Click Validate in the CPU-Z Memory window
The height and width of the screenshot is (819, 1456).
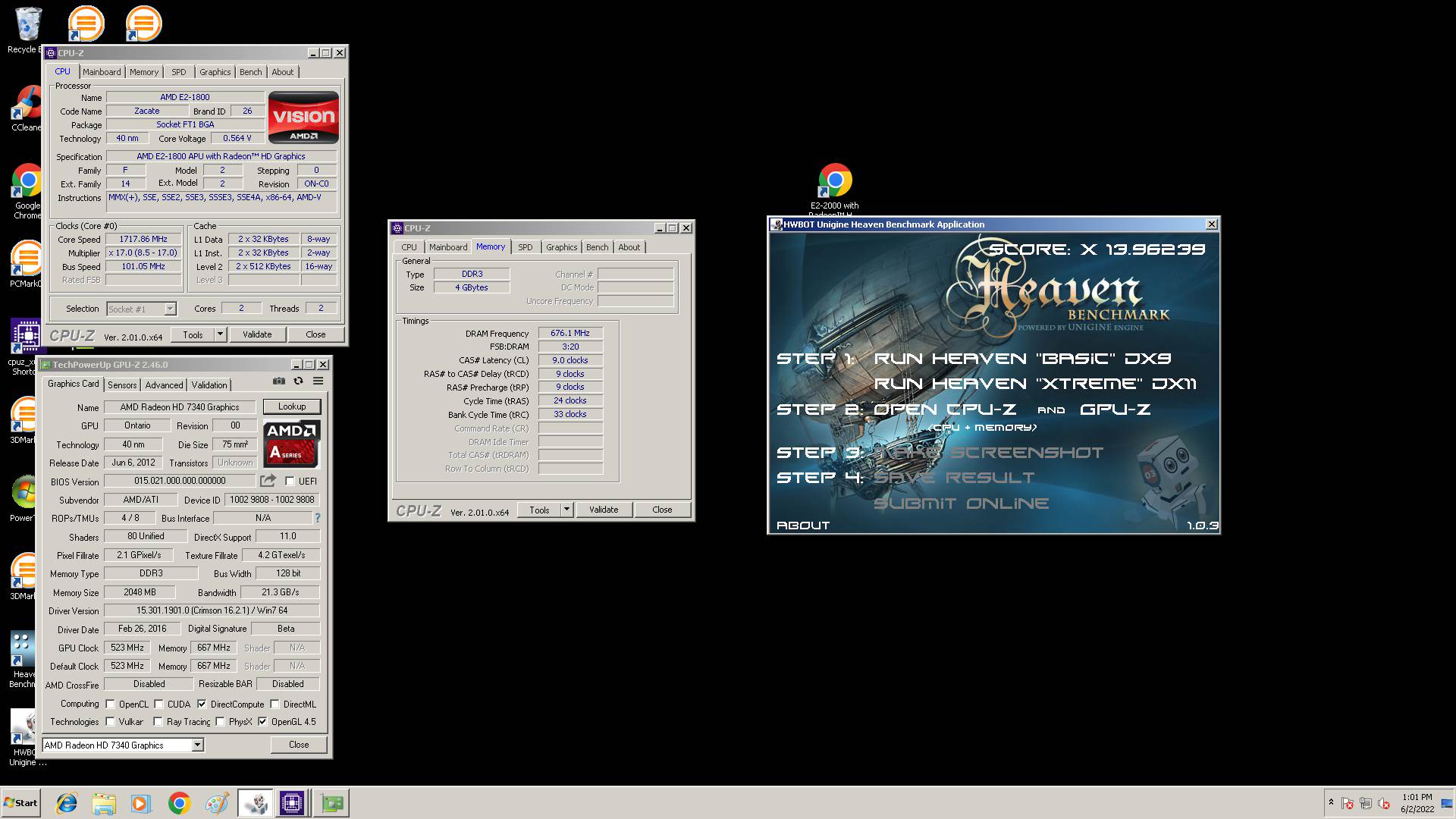[x=604, y=510]
